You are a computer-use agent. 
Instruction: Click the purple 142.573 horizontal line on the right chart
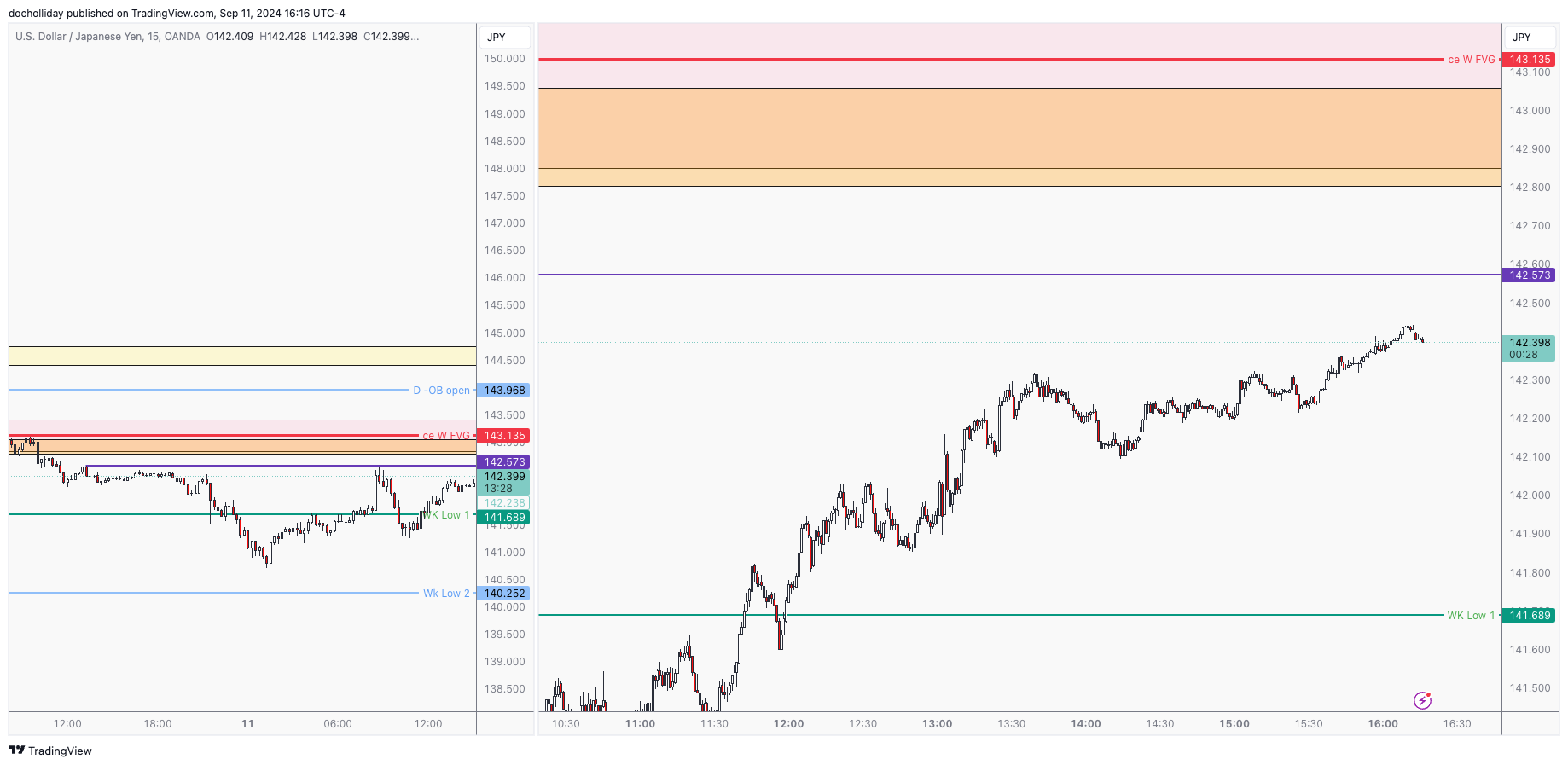[1019, 275]
